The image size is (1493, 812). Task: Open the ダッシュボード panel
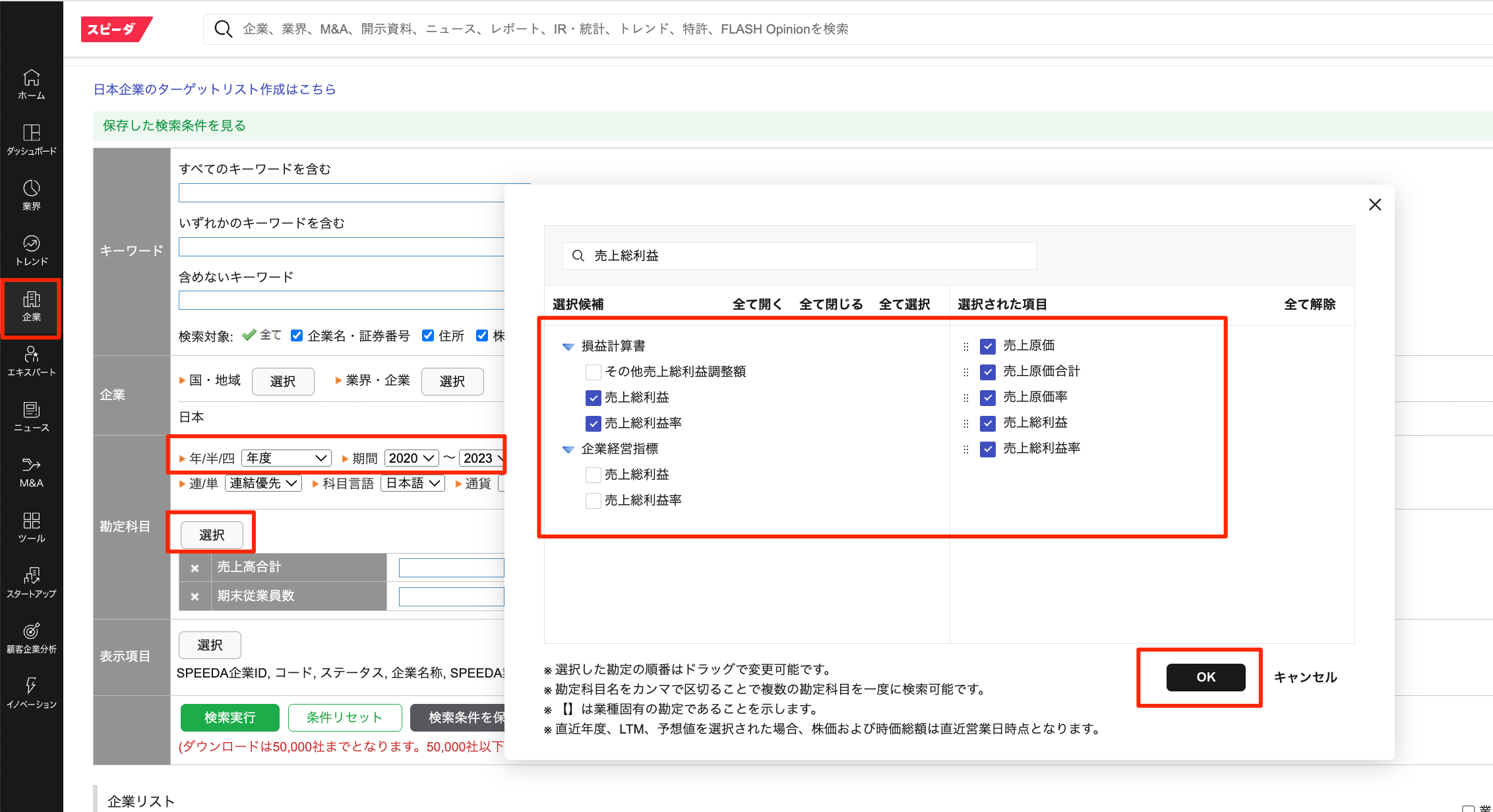pyautogui.click(x=31, y=138)
